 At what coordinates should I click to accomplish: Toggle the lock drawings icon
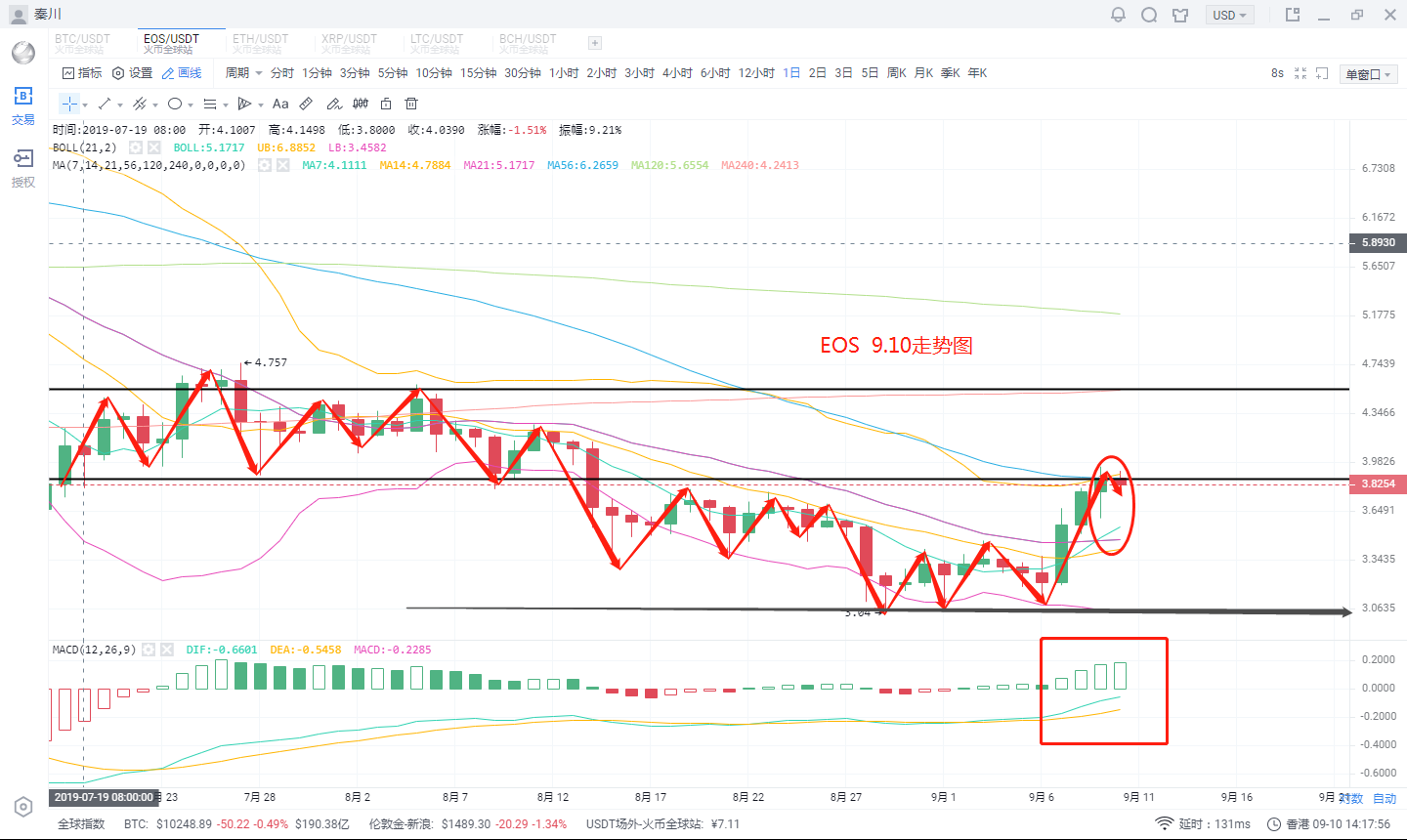point(386,104)
